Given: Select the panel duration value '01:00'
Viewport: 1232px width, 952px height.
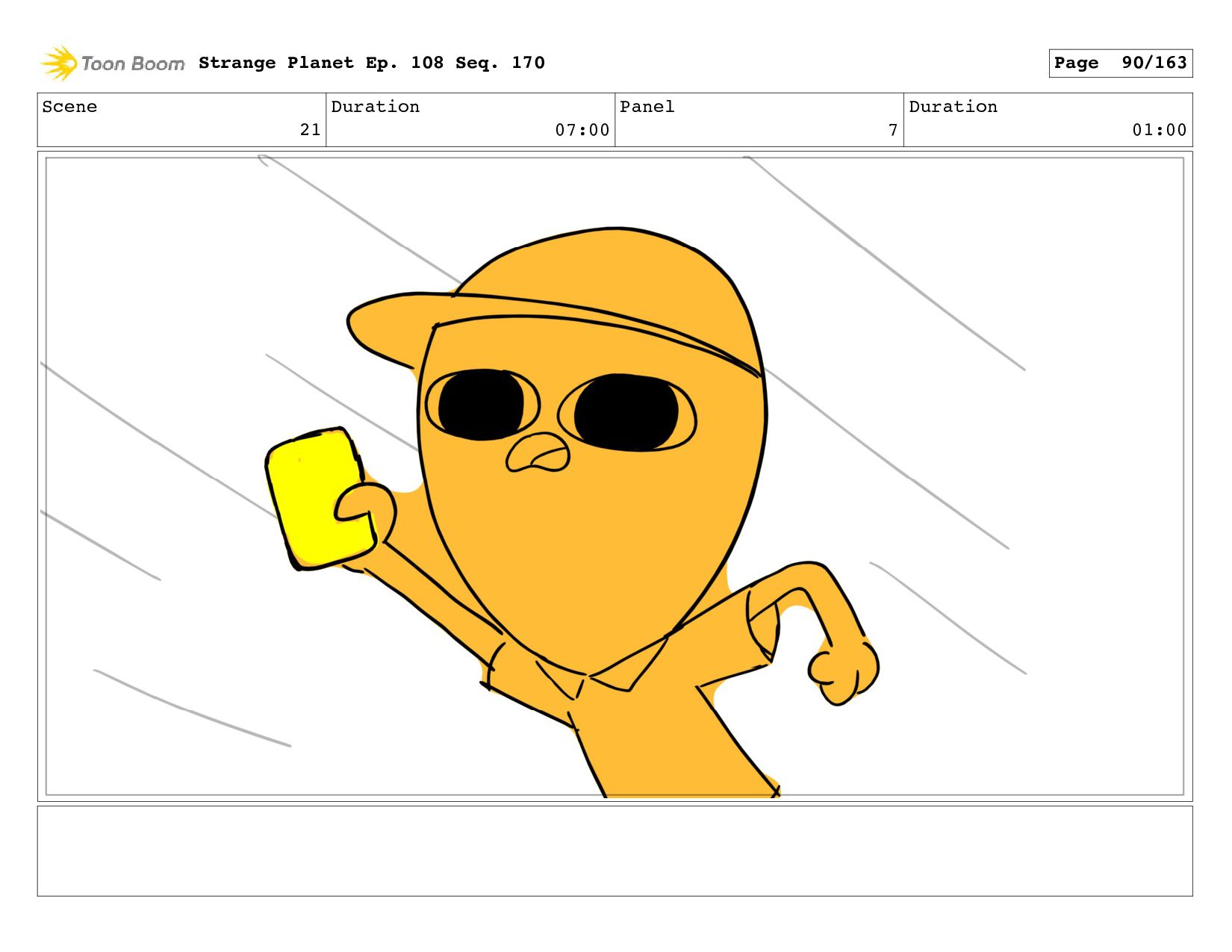Looking at the screenshot, I should [1160, 130].
